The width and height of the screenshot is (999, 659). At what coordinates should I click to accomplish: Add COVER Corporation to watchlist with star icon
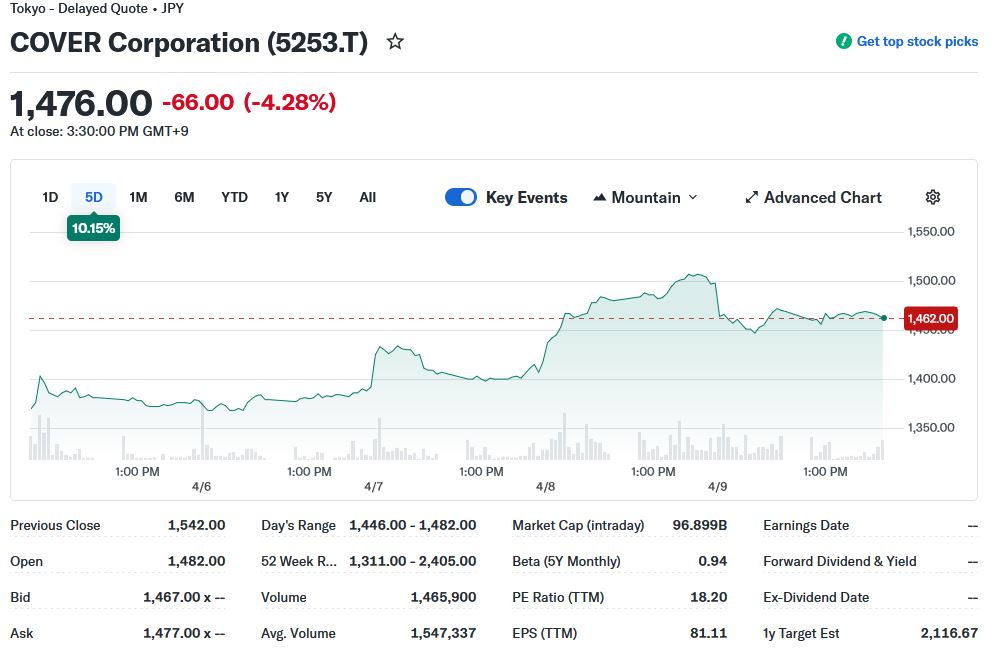coord(395,42)
